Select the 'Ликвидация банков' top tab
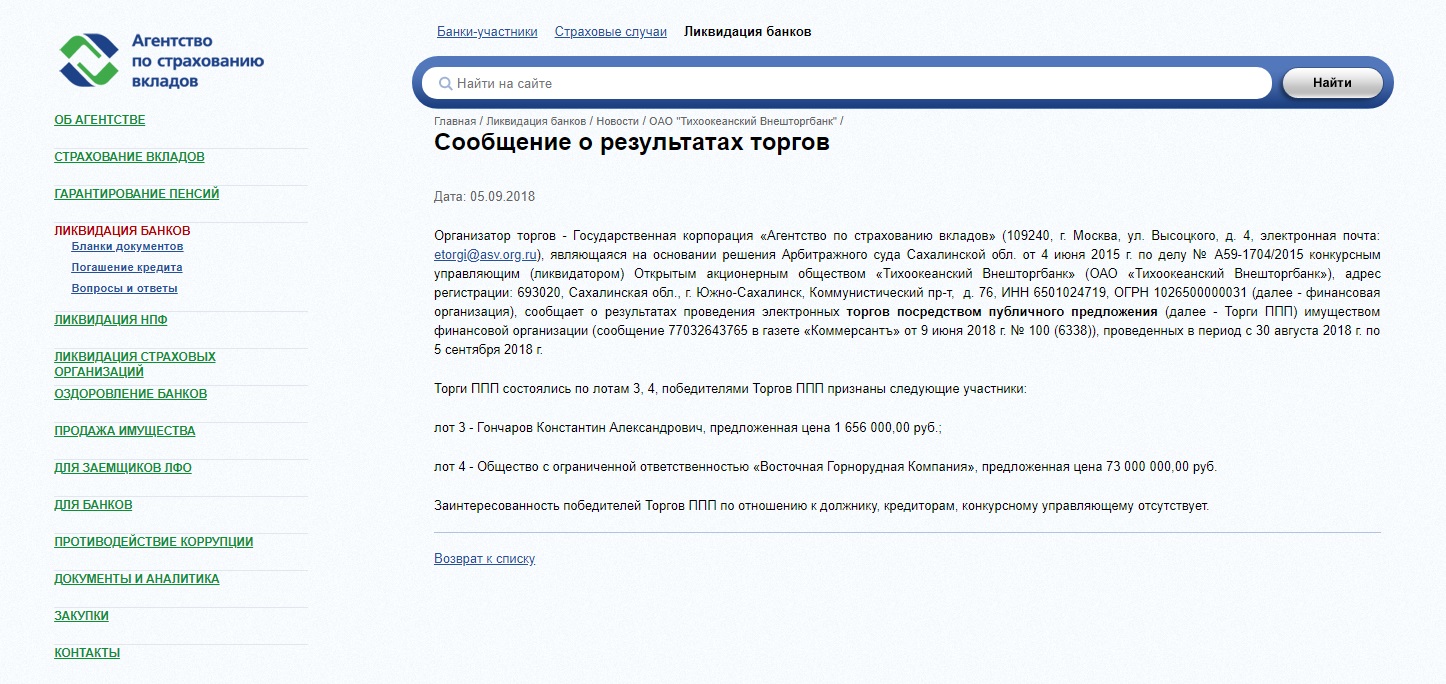1446x684 pixels. (x=747, y=32)
